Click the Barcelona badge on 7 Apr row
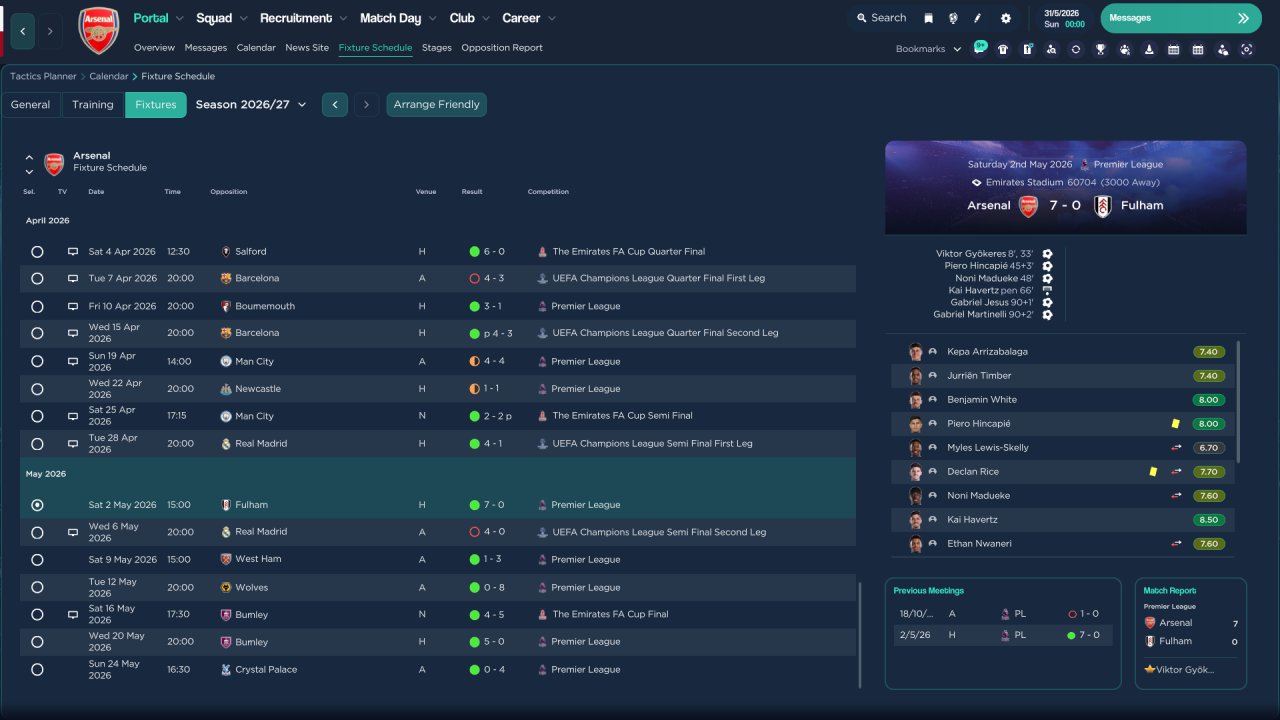 click(226, 278)
